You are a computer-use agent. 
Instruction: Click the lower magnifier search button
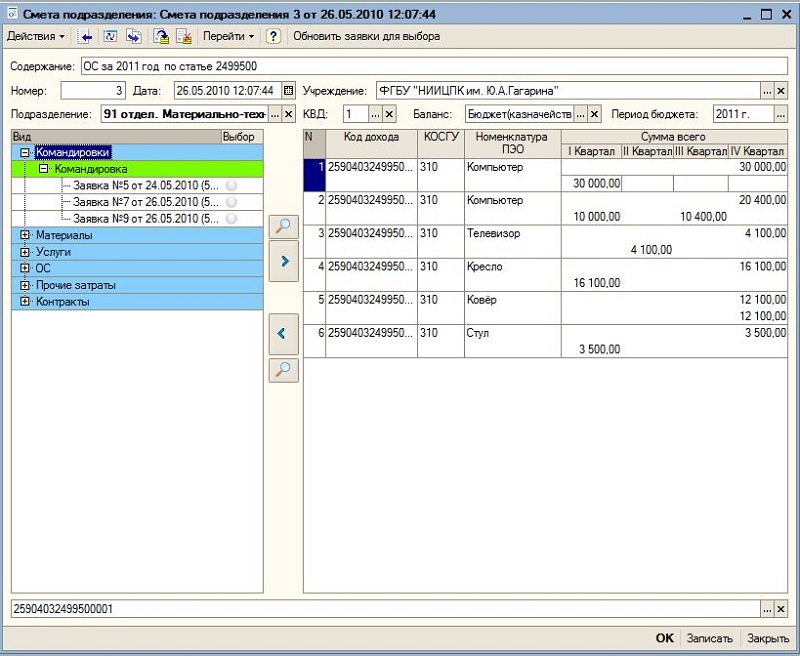point(284,370)
